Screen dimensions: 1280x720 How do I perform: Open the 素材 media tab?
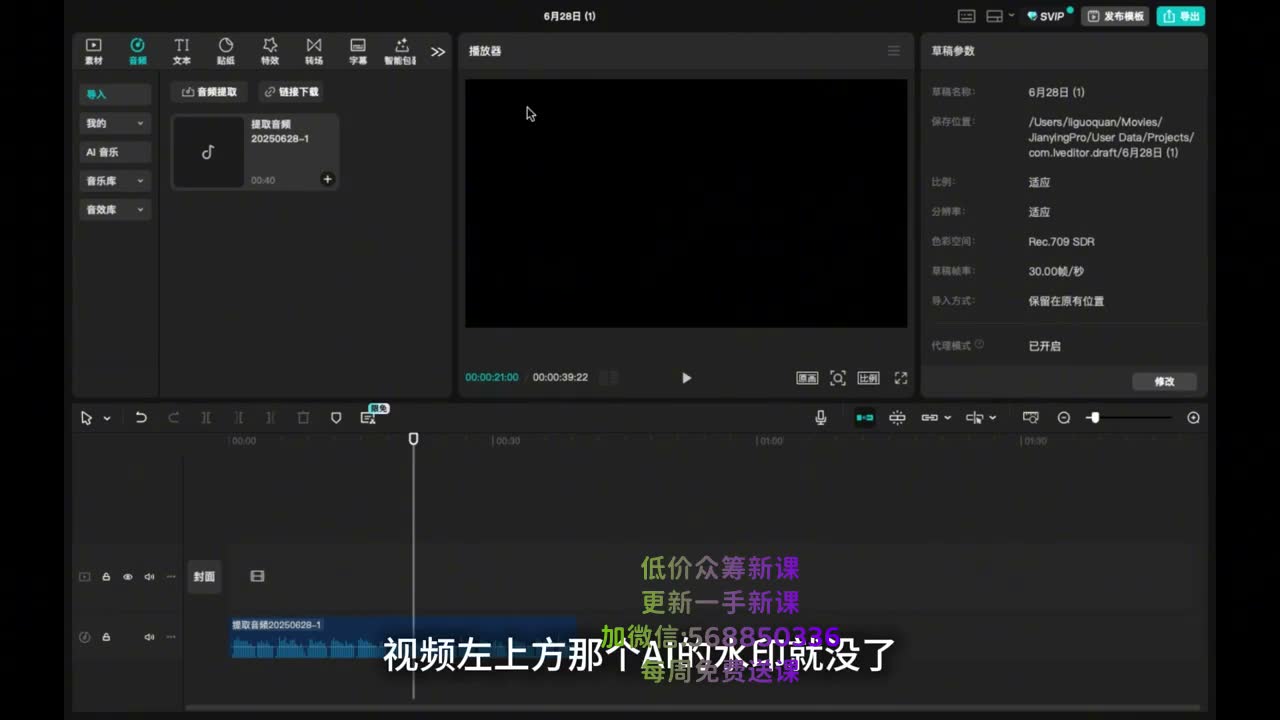(x=93, y=51)
